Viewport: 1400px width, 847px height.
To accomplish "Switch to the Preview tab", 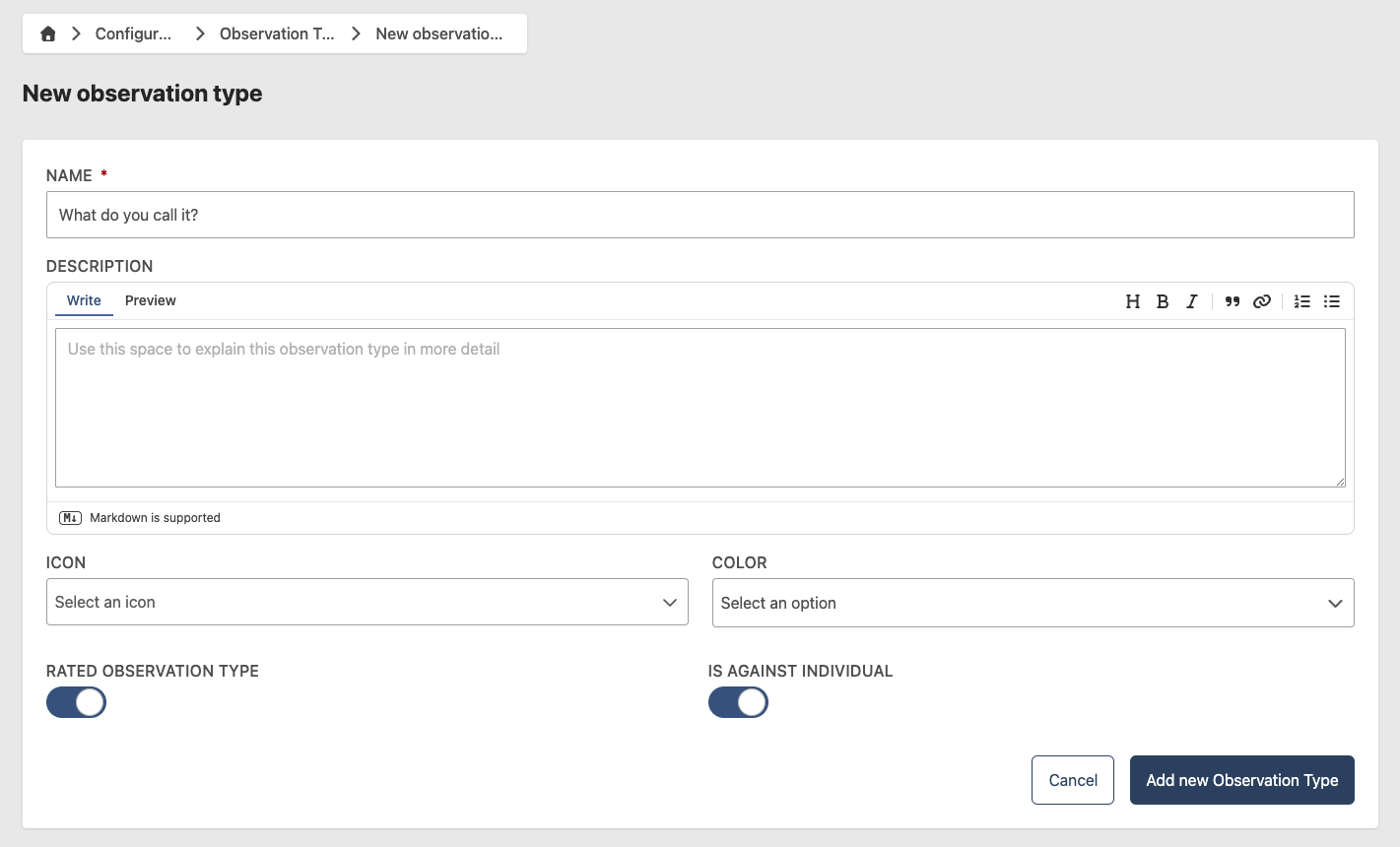I will [151, 300].
